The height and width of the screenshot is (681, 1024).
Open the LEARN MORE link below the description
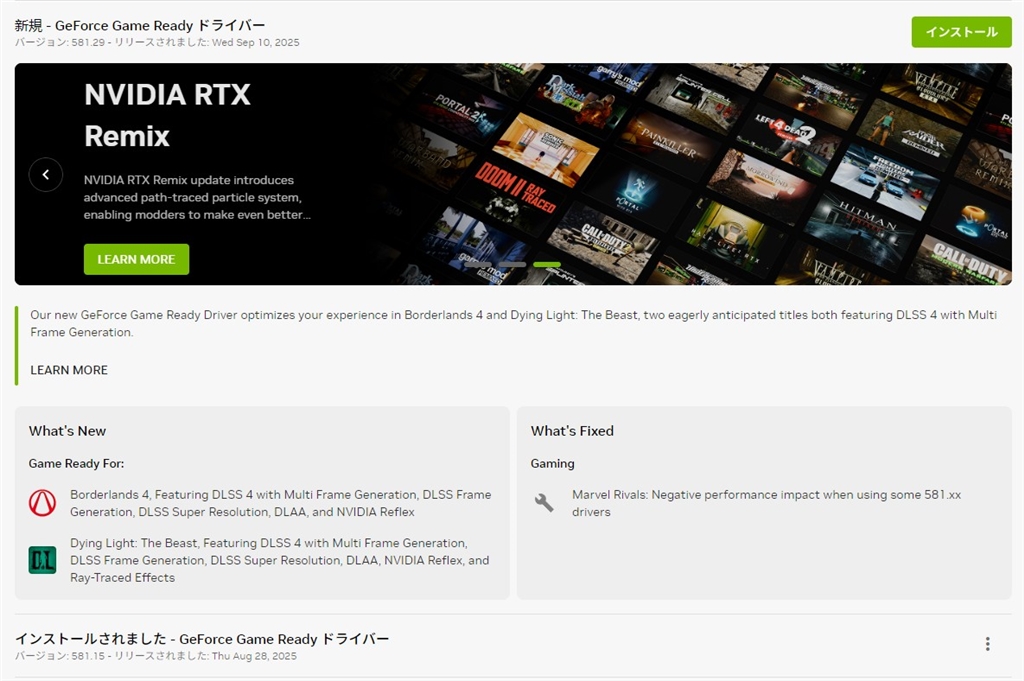click(x=69, y=370)
